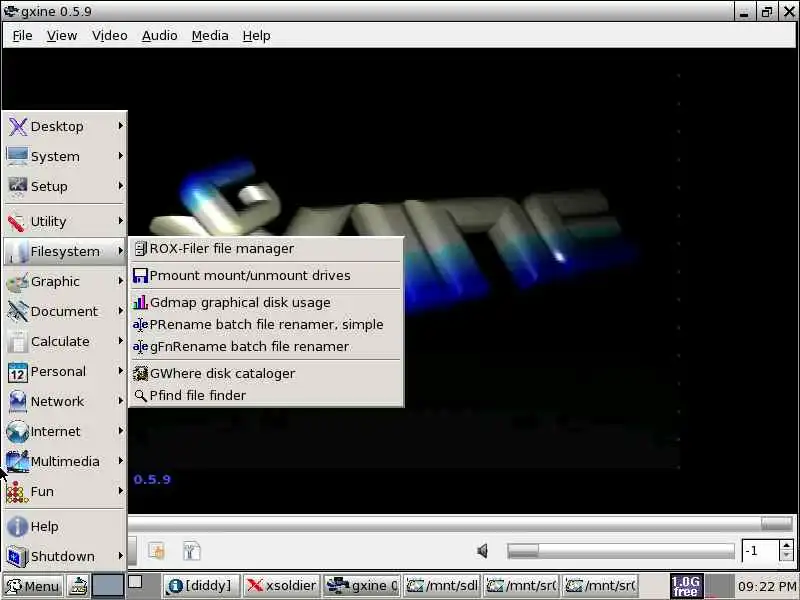The width and height of the screenshot is (800, 600).
Task: Click the -1 spin box field
Action: [x=760, y=551]
